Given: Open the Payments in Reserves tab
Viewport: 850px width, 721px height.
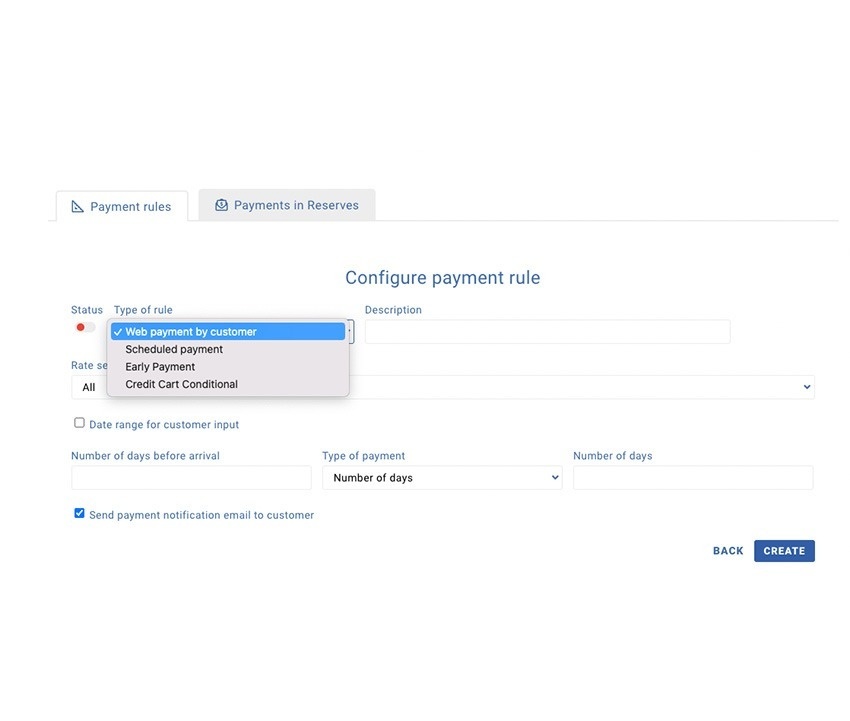Looking at the screenshot, I should click(x=287, y=205).
